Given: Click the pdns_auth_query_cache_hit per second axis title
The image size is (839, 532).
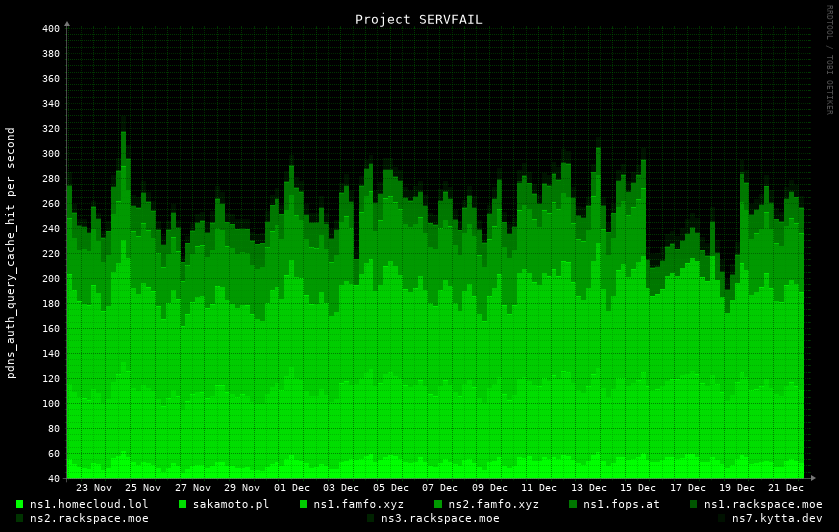Looking at the screenshot, I should [x=11, y=252].
